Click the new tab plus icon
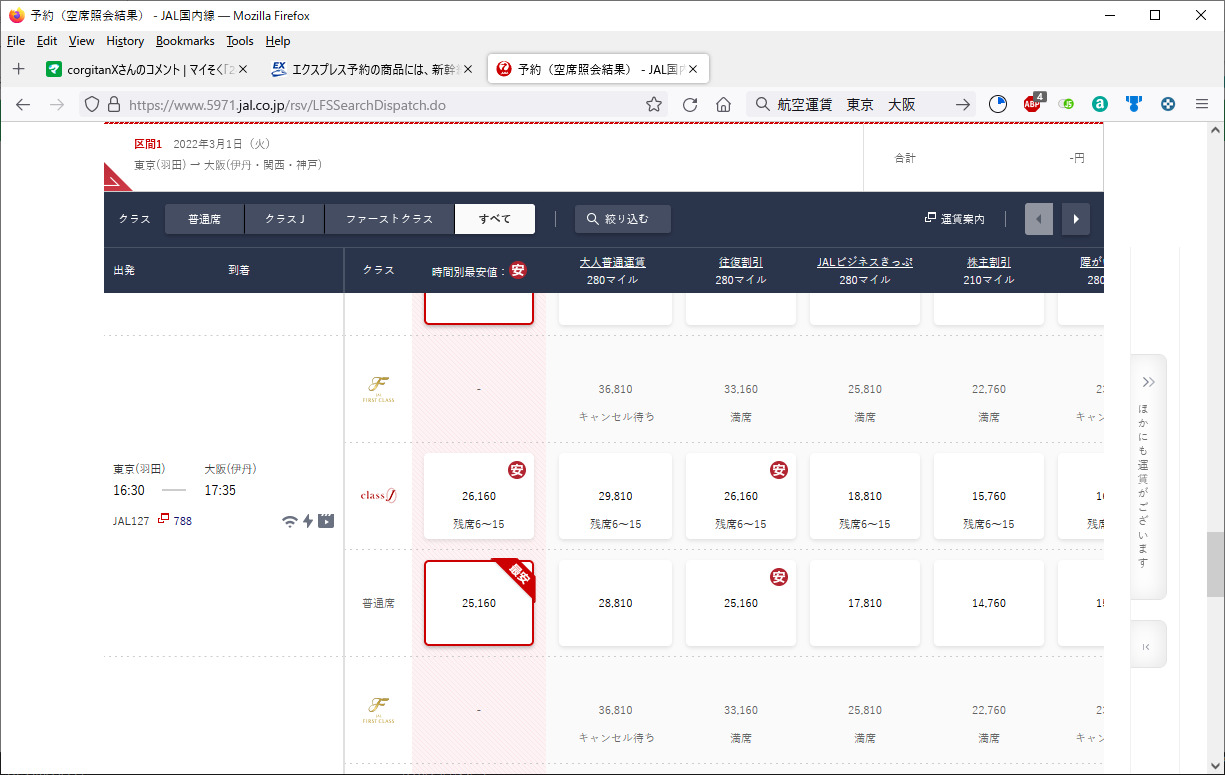The width and height of the screenshot is (1225, 775). click(x=18, y=69)
